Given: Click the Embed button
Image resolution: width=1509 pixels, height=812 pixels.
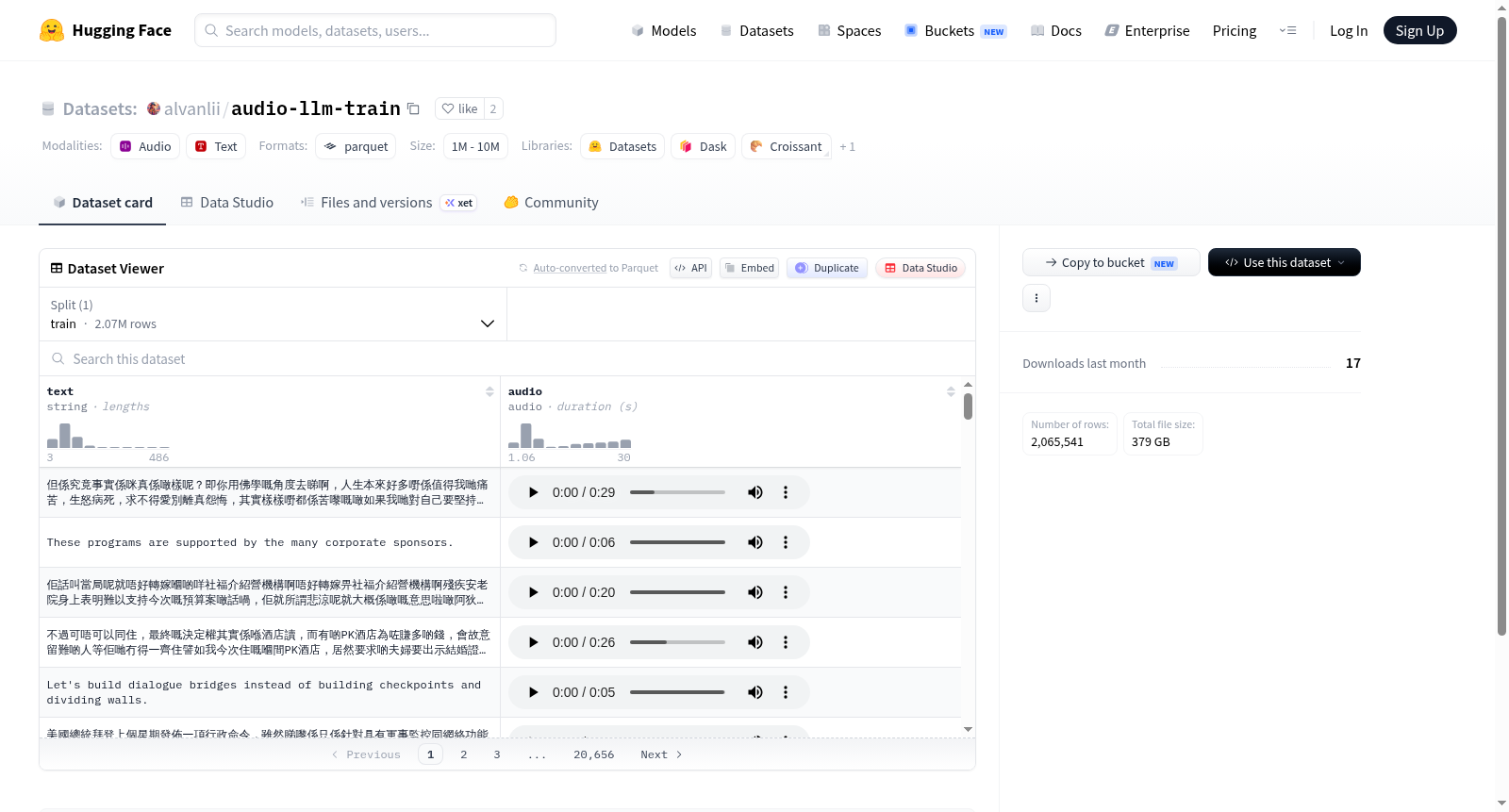Looking at the screenshot, I should pyautogui.click(x=749, y=268).
